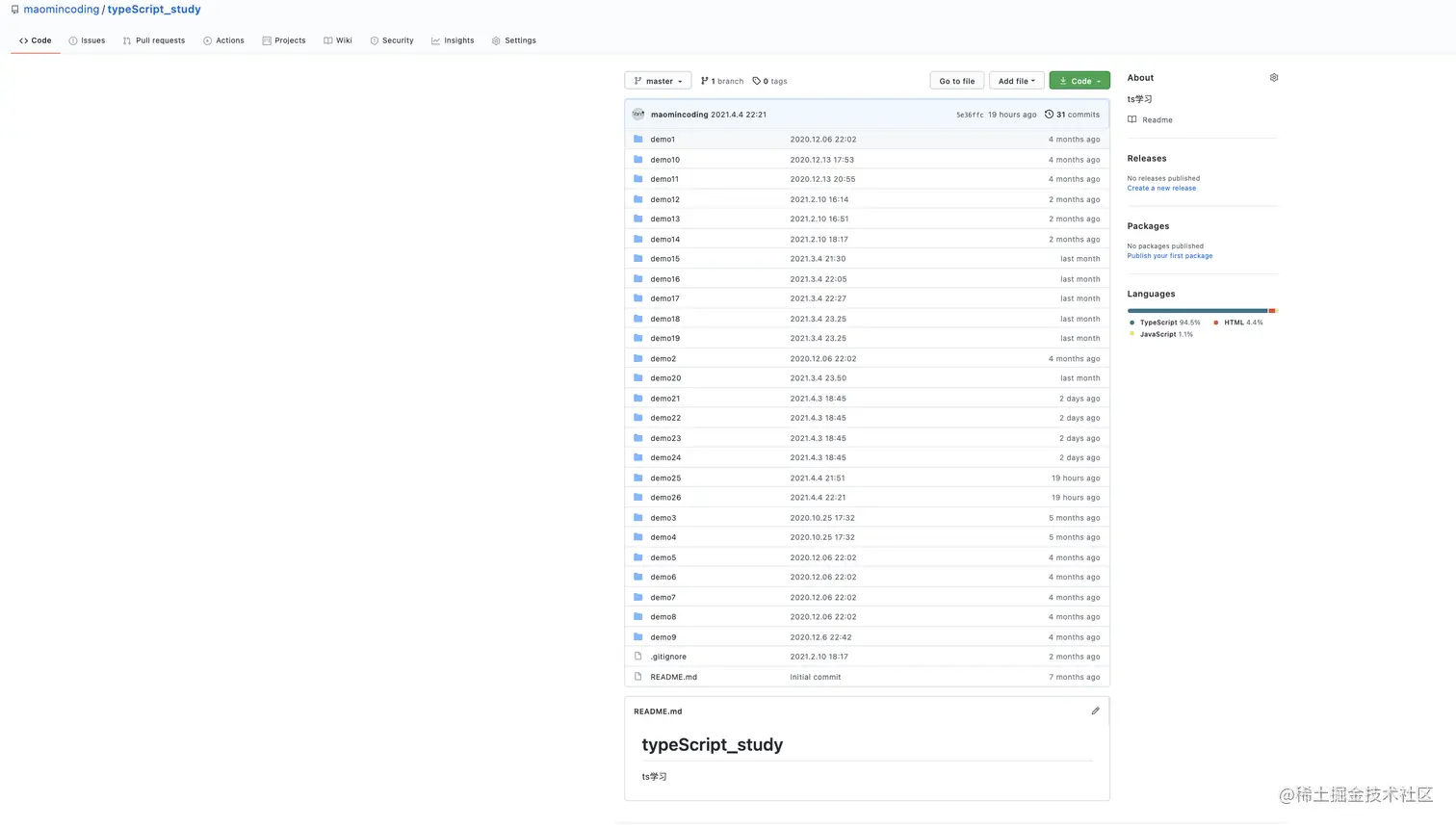Click the demo16 folder icon
This screenshot has width=1456, height=827.
(x=637, y=278)
